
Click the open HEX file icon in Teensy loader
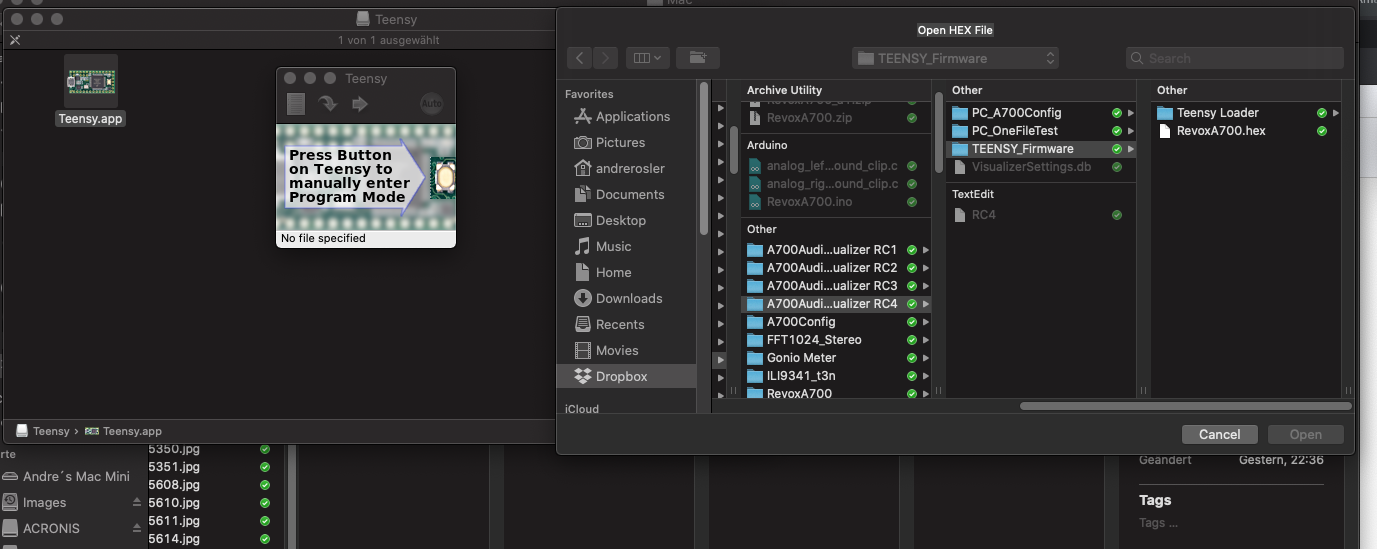[295, 104]
